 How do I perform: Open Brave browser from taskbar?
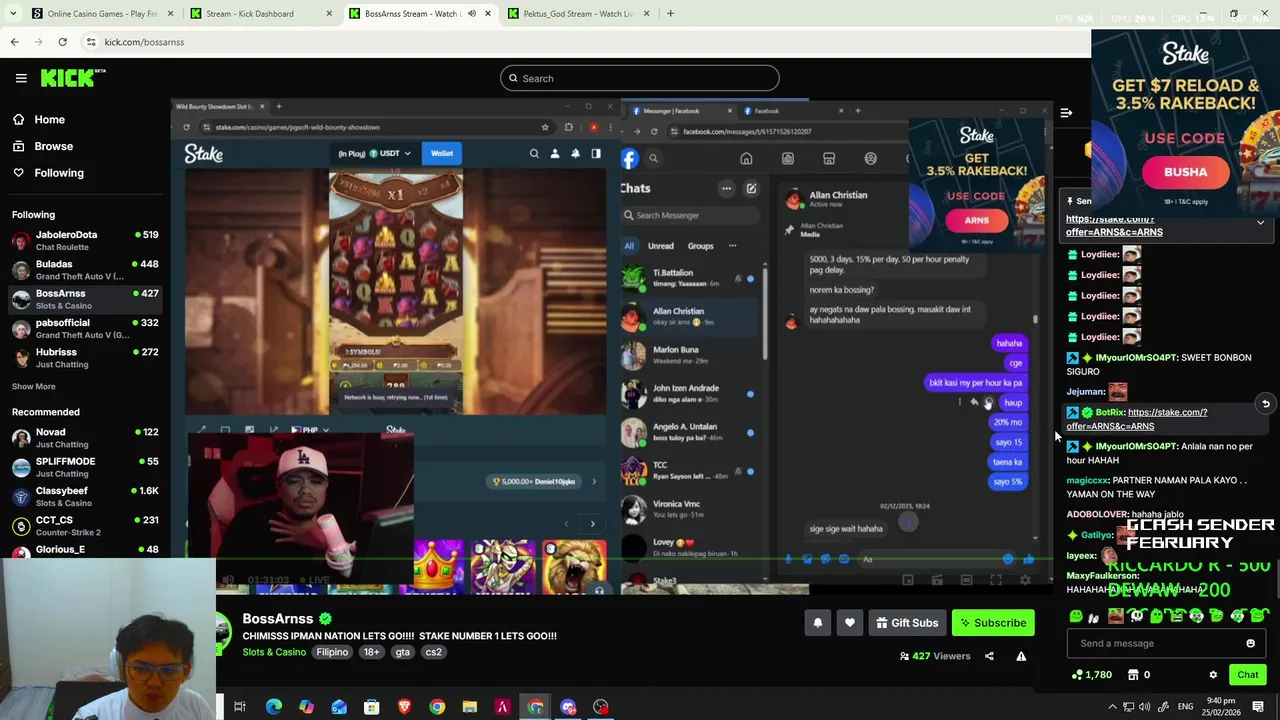pos(404,707)
